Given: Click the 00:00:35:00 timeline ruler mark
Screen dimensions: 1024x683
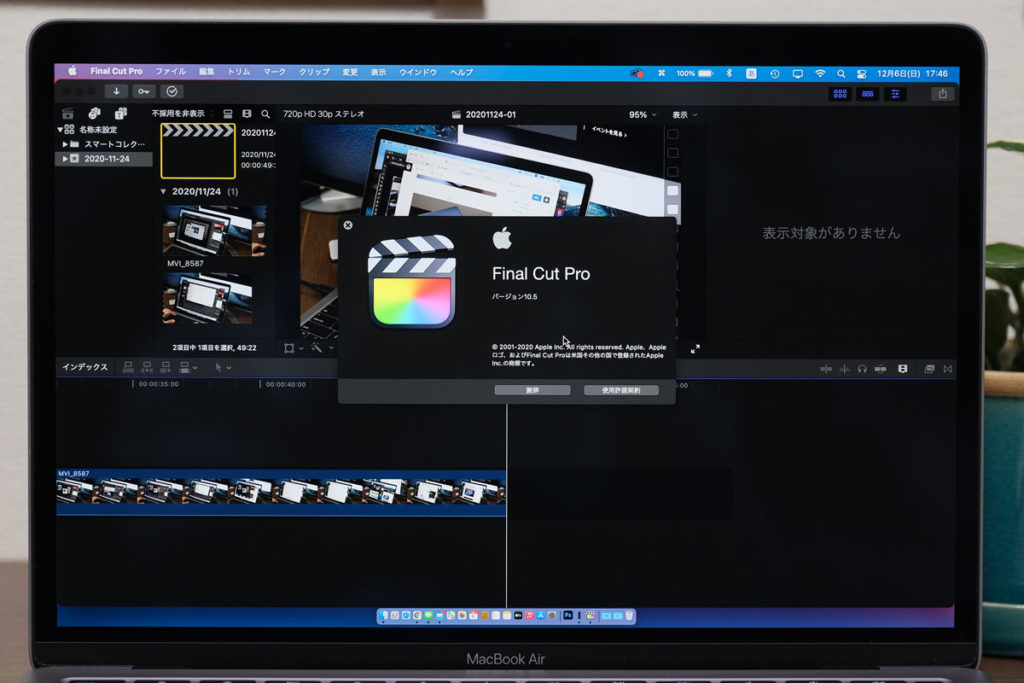Looking at the screenshot, I should click(159, 384).
